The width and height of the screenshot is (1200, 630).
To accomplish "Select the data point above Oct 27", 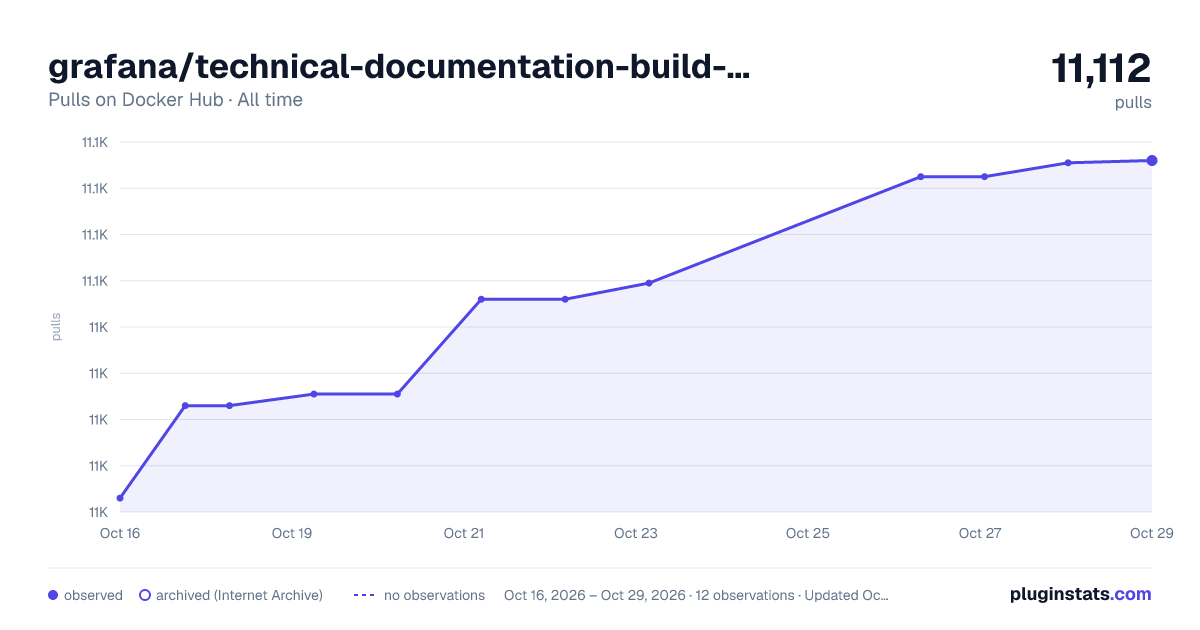I will tap(984, 177).
